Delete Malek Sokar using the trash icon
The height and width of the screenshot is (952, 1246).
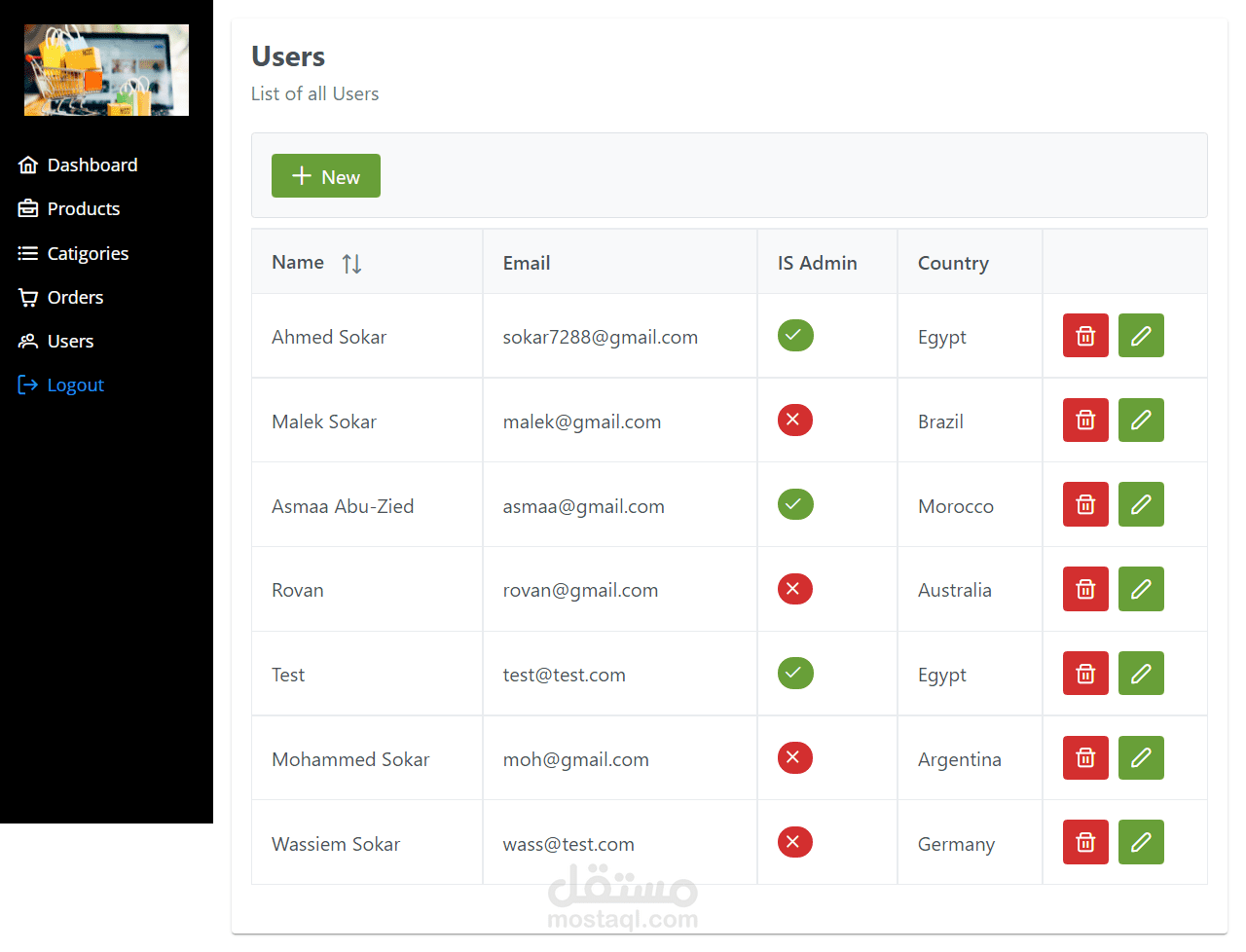1085,421
